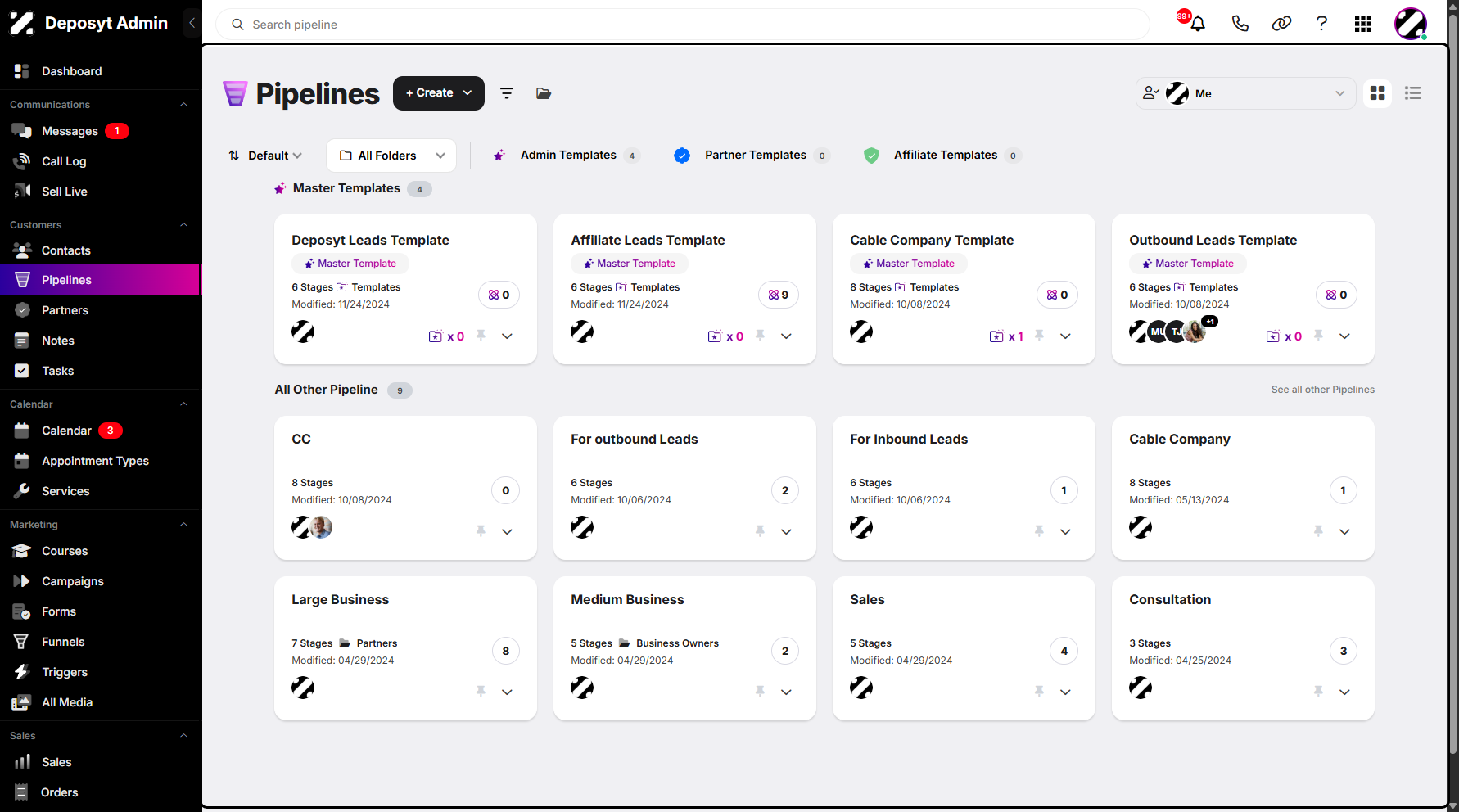Image resolution: width=1459 pixels, height=812 pixels.
Task: Select the Partner Templates tab
Action: pyautogui.click(x=752, y=156)
